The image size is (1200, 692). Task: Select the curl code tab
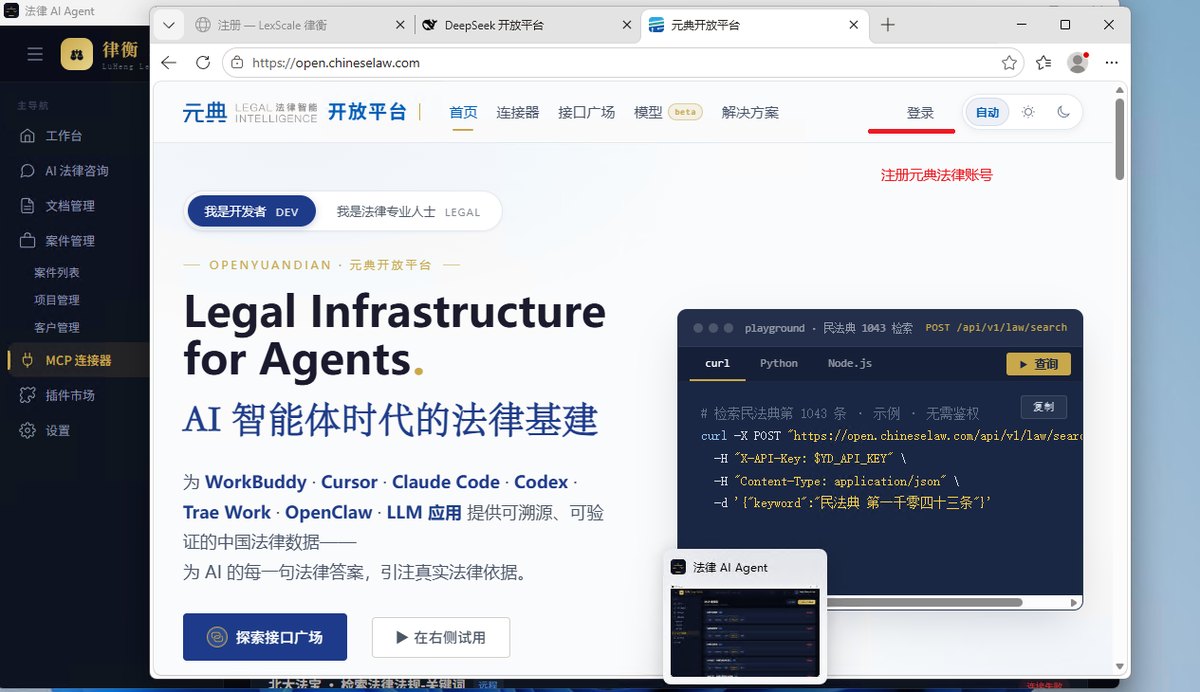(717, 364)
